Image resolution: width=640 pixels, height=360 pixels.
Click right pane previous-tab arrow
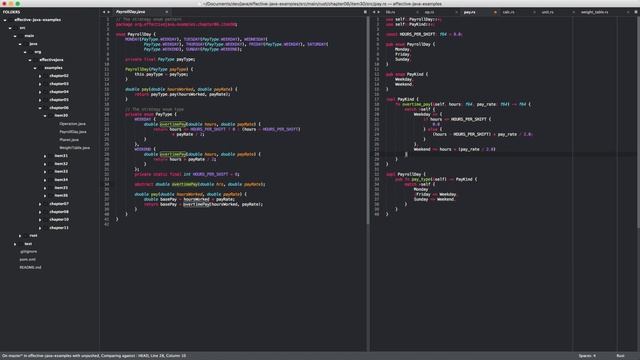point(374,12)
